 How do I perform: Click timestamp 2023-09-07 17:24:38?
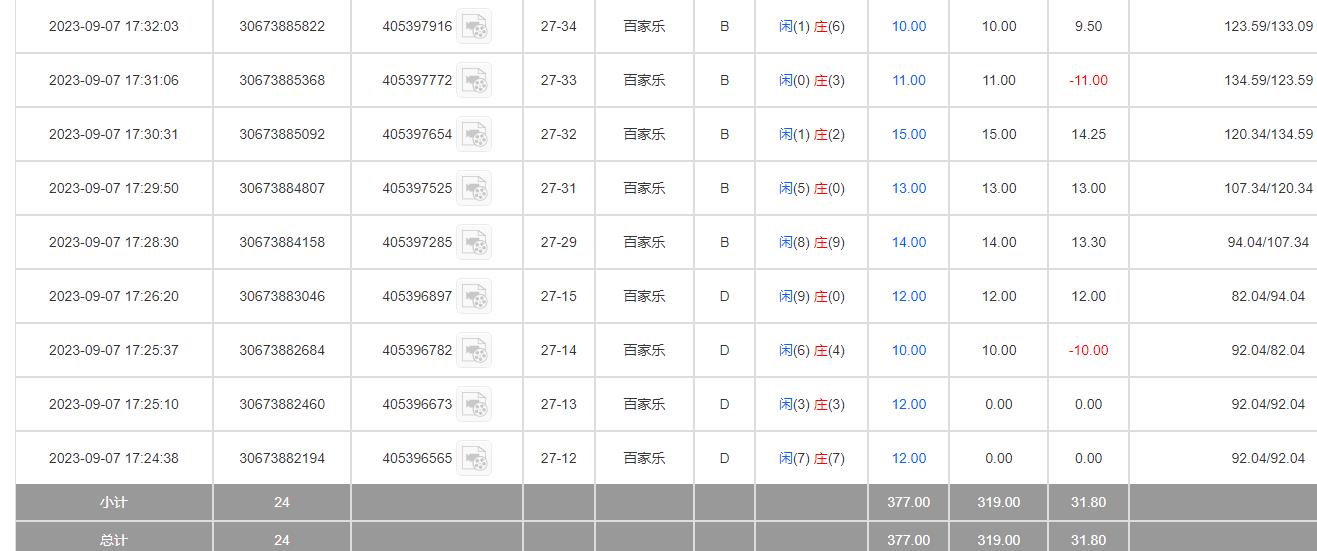point(114,458)
